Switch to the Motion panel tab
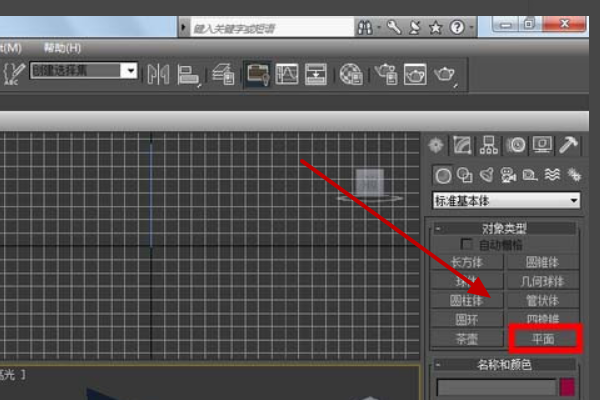The width and height of the screenshot is (600, 400). click(516, 145)
